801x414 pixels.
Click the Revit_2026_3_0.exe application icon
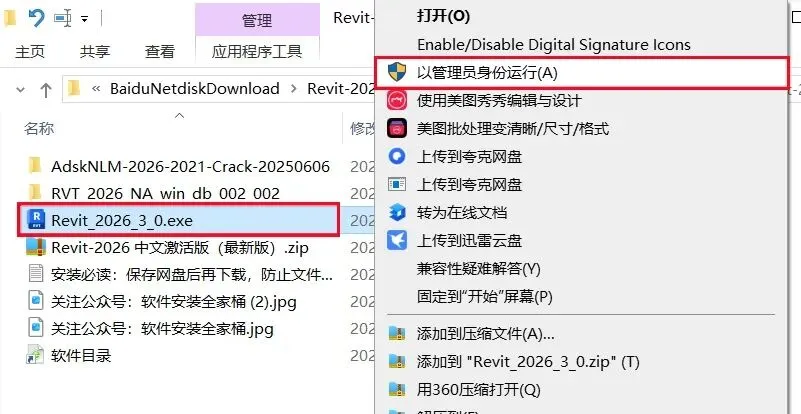point(36,220)
